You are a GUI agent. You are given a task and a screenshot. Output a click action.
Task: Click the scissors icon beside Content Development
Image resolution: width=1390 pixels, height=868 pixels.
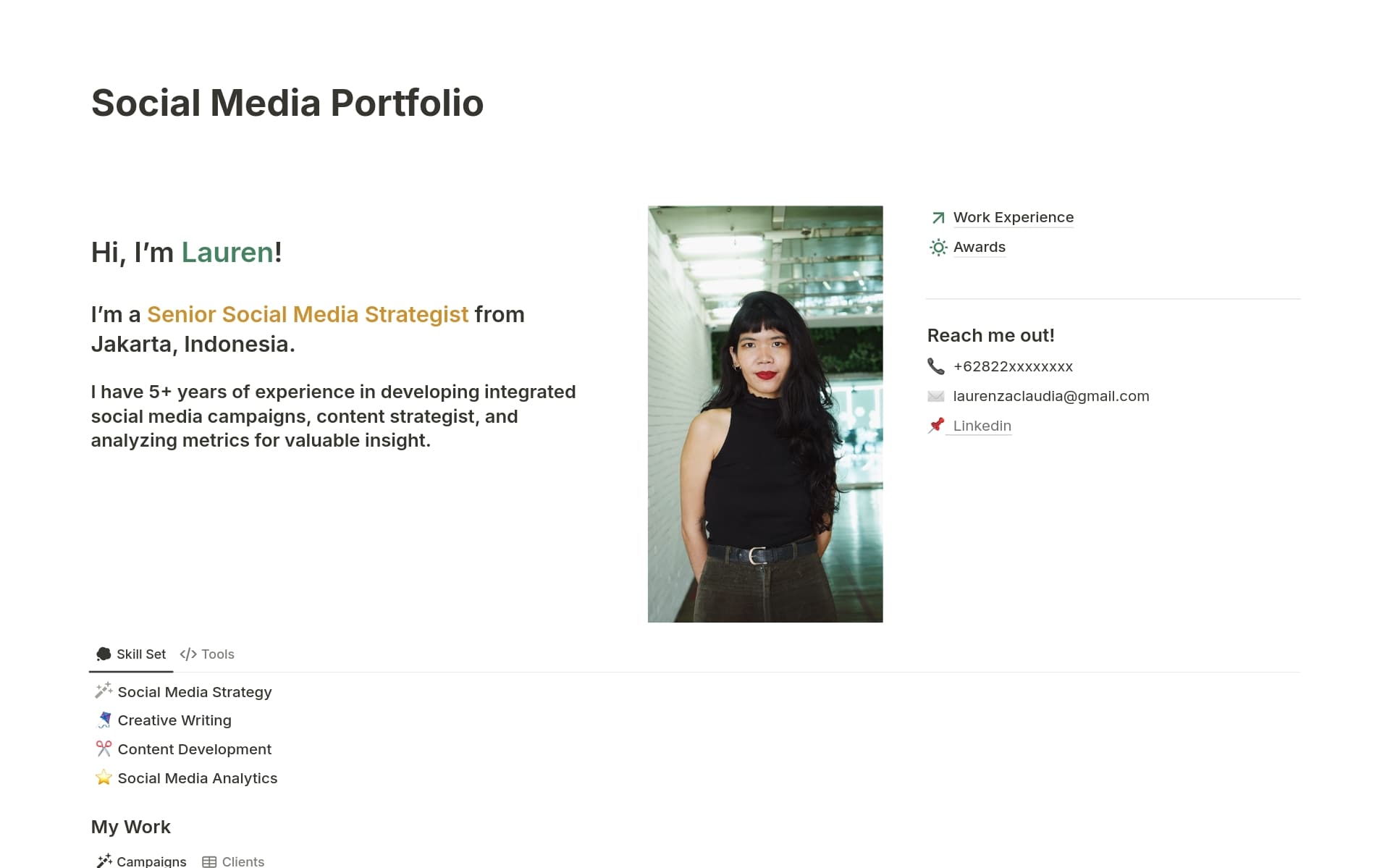pos(103,749)
